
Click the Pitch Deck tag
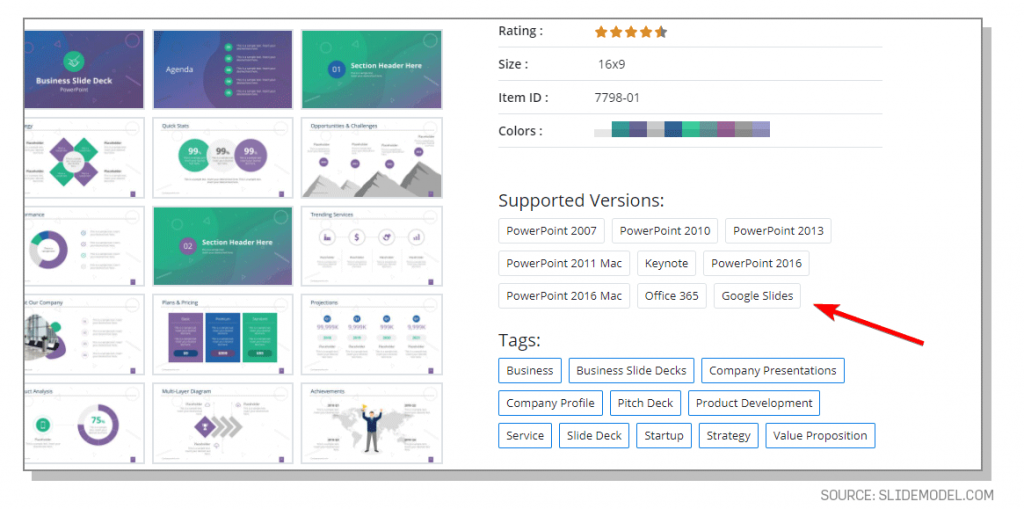tap(645, 403)
